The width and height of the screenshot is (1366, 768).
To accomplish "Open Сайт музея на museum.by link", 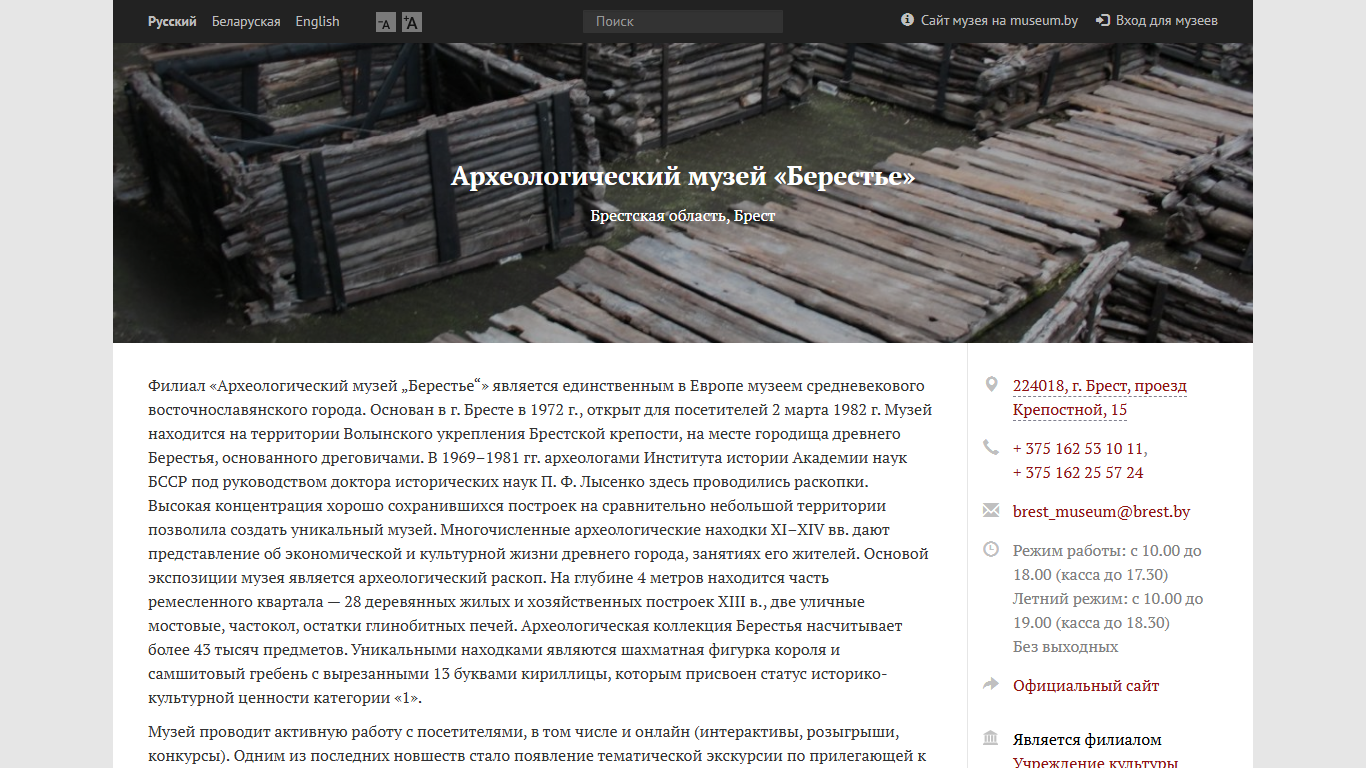I will [999, 20].
